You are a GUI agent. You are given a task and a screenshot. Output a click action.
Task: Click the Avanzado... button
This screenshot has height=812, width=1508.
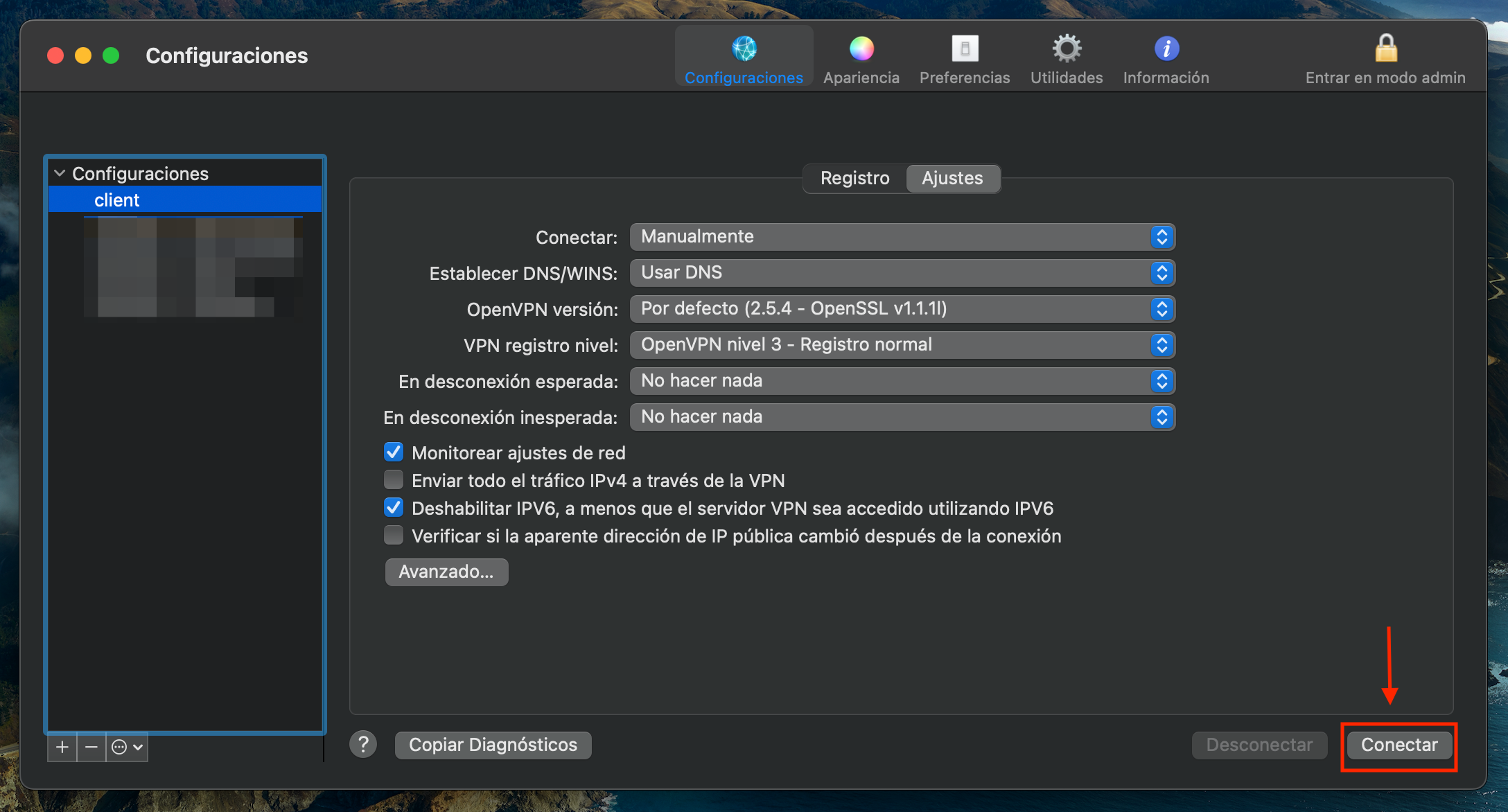(x=446, y=572)
